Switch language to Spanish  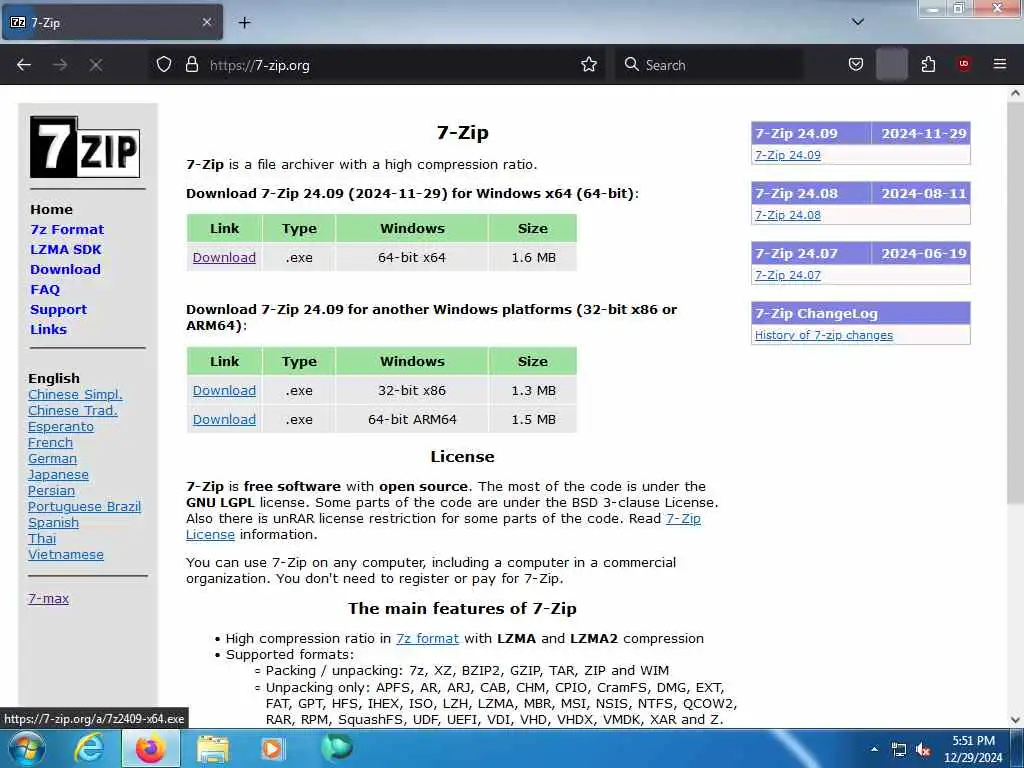pyautogui.click(x=54, y=523)
